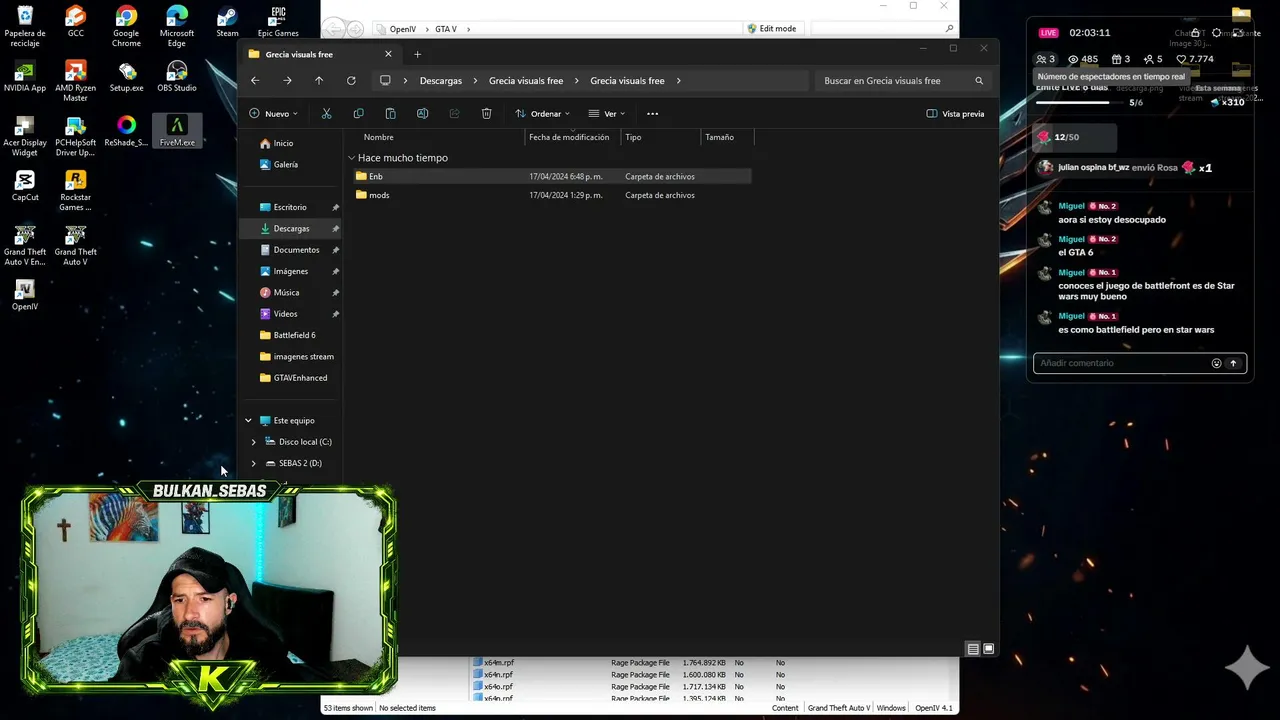Screen dimensions: 1280x720
Task: Open Documentos in quick access
Action: (296, 250)
